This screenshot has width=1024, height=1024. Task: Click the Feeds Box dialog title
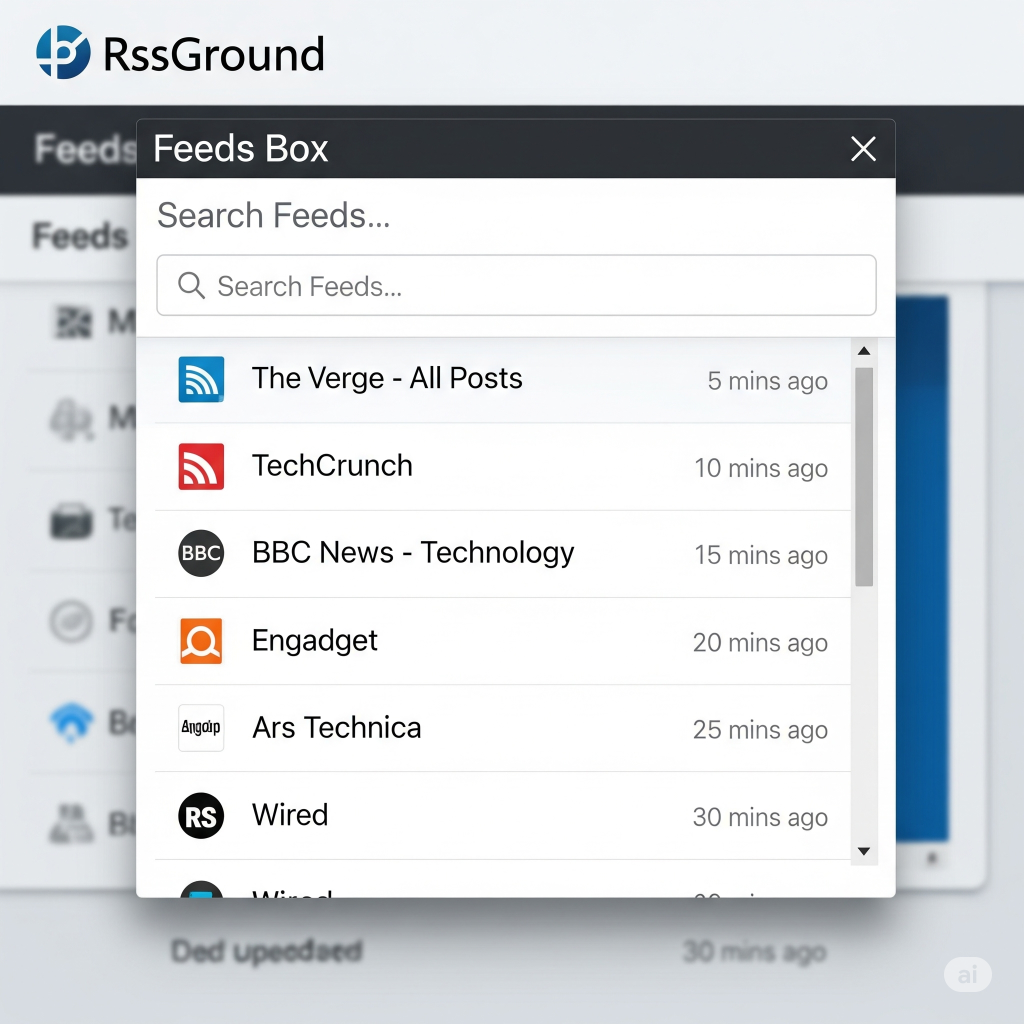pos(240,148)
